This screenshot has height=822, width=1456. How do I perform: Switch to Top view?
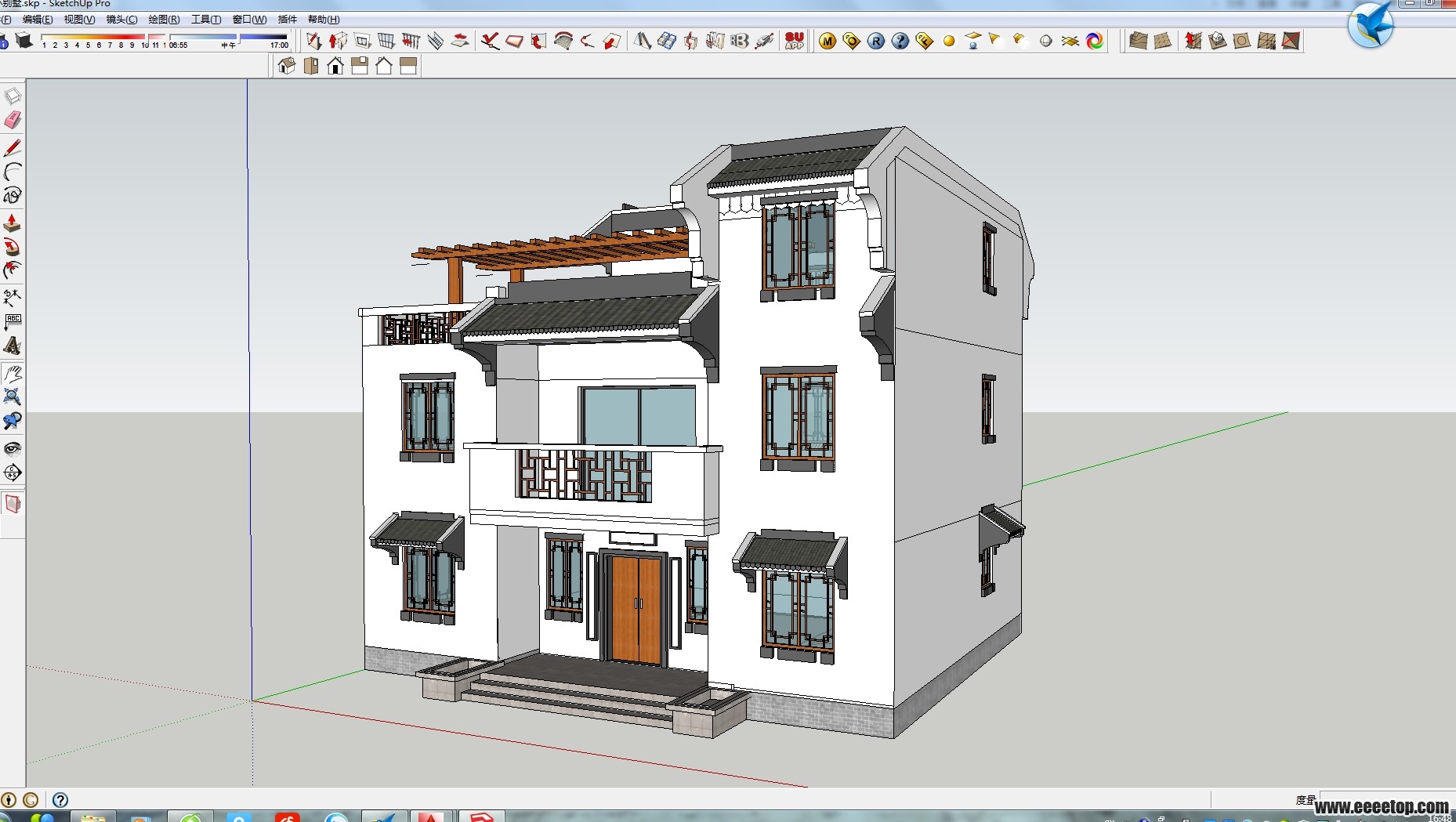(311, 66)
